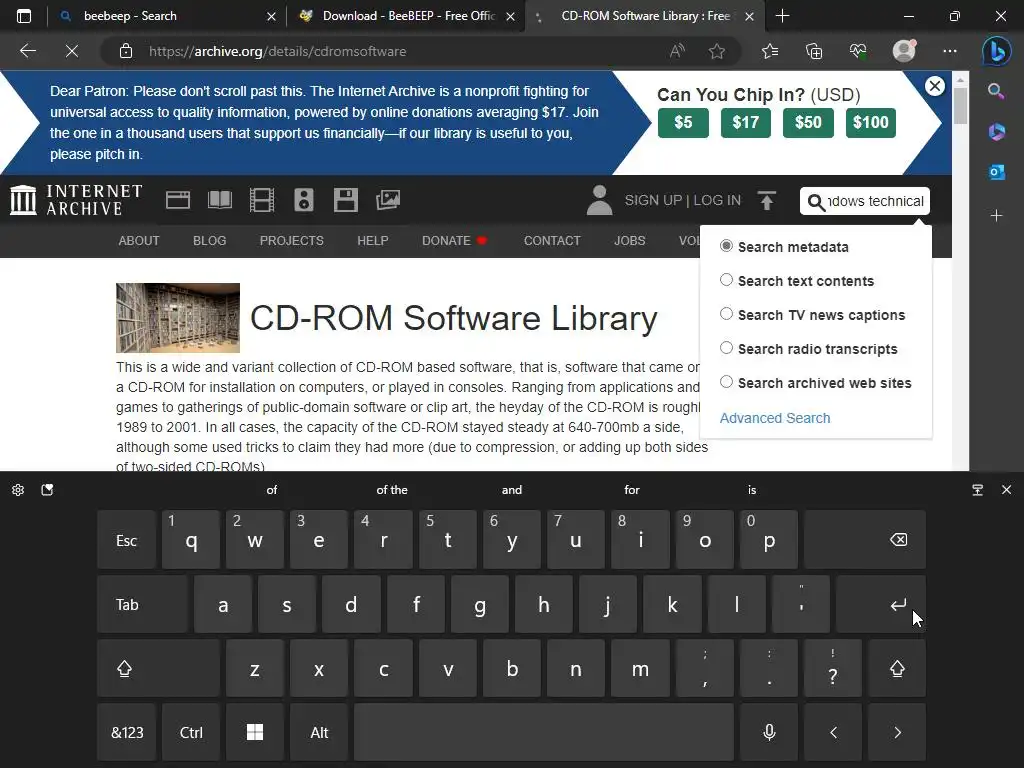Select Search metadata radio option
Viewport: 1024px width, 768px height.
726,246
